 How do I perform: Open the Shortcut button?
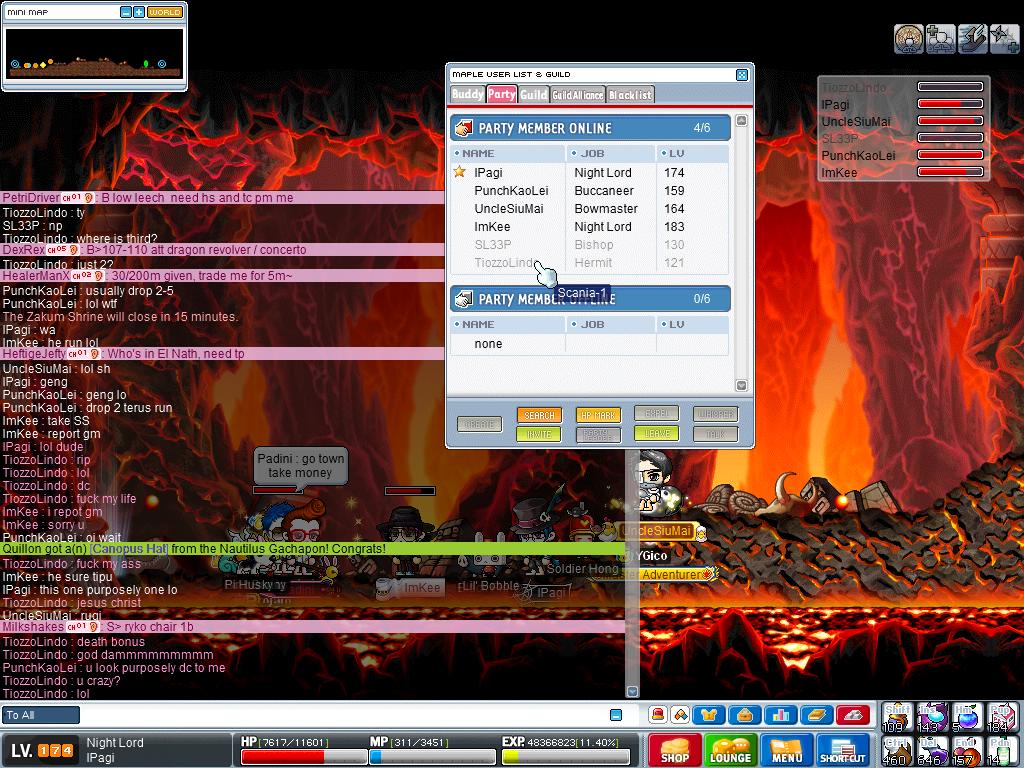(843, 750)
